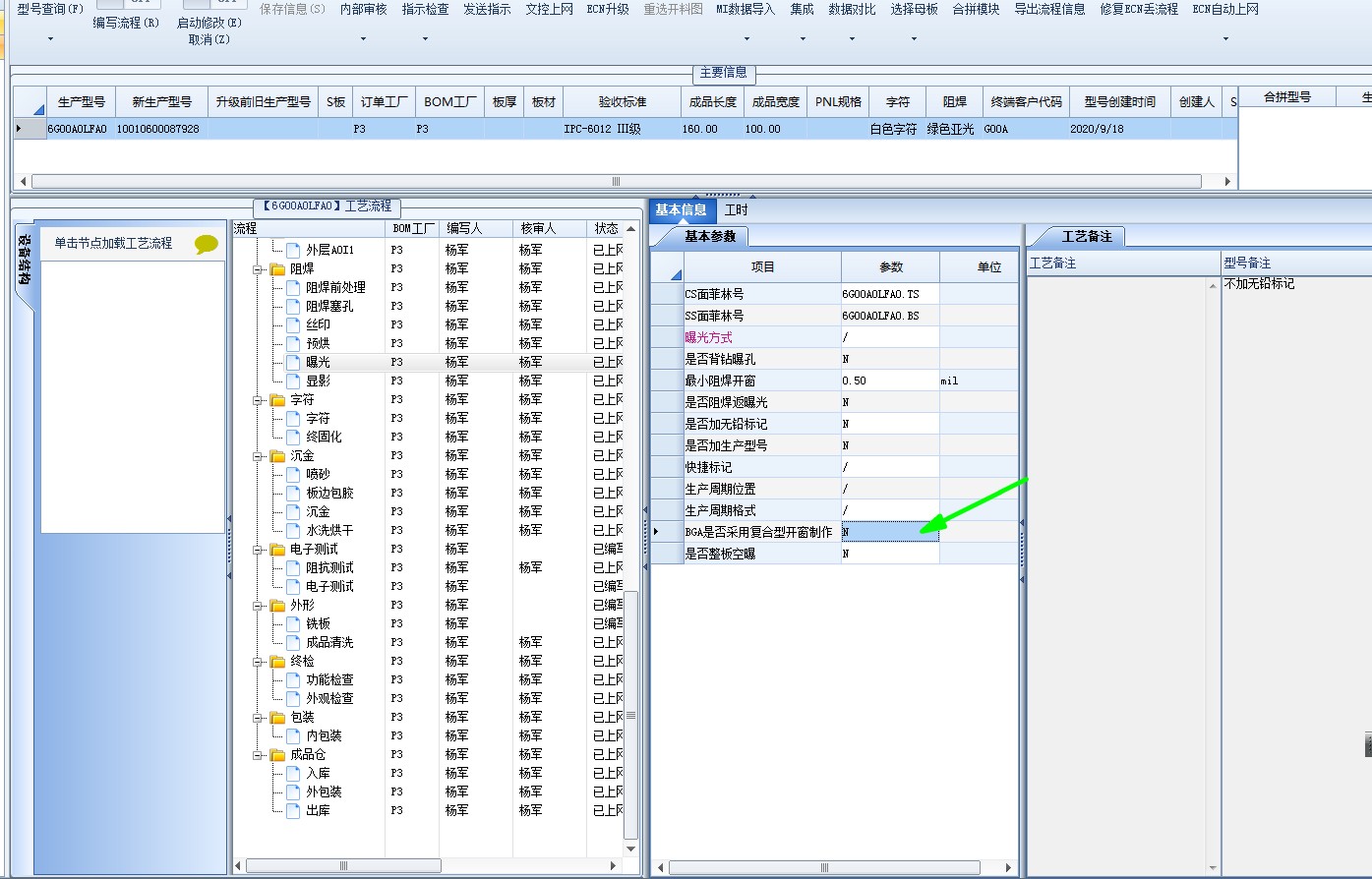
Task: Collapse the 电子测试 tree node
Action: tap(258, 550)
